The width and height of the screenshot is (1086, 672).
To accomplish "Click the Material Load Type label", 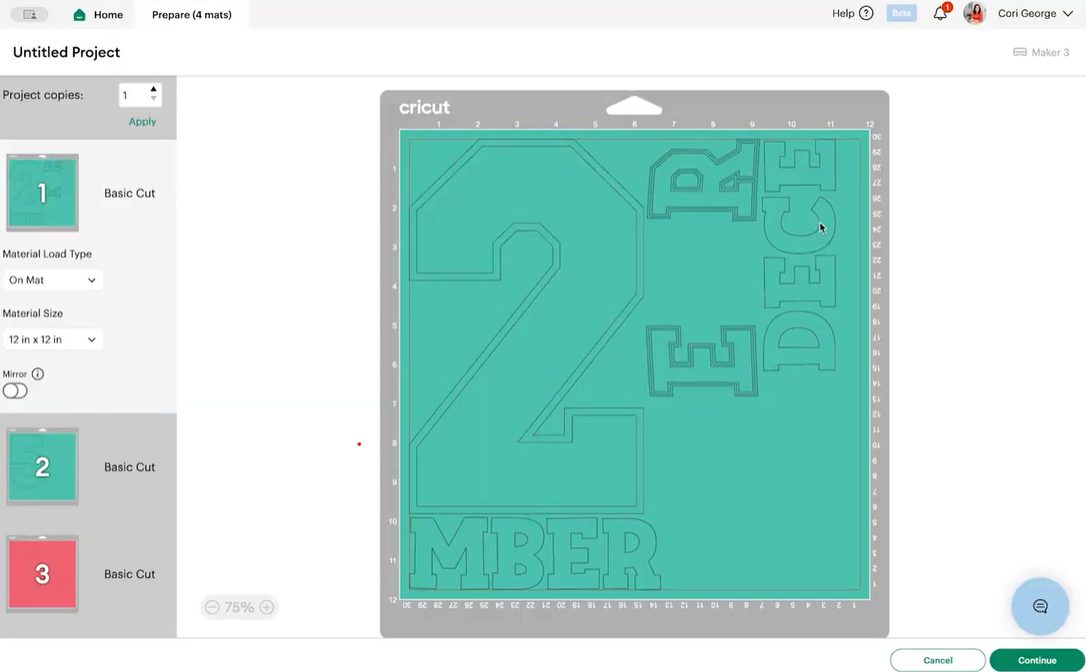I will pos(47,254).
